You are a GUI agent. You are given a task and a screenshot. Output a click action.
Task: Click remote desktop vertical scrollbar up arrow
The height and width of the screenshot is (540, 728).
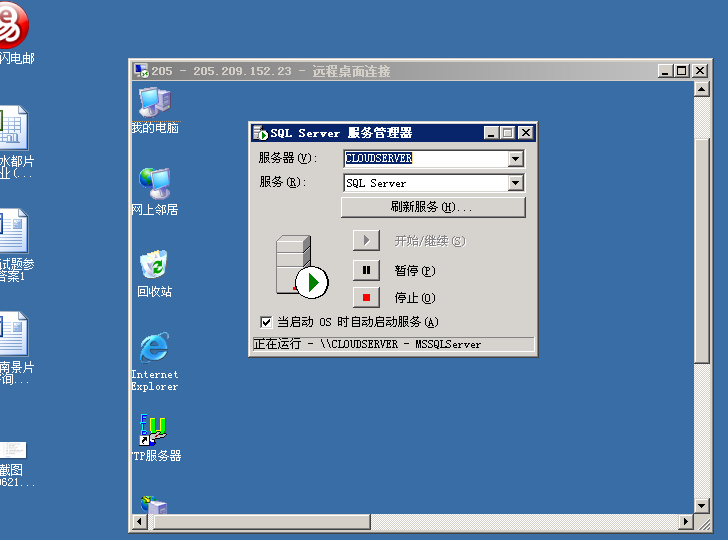pos(702,89)
